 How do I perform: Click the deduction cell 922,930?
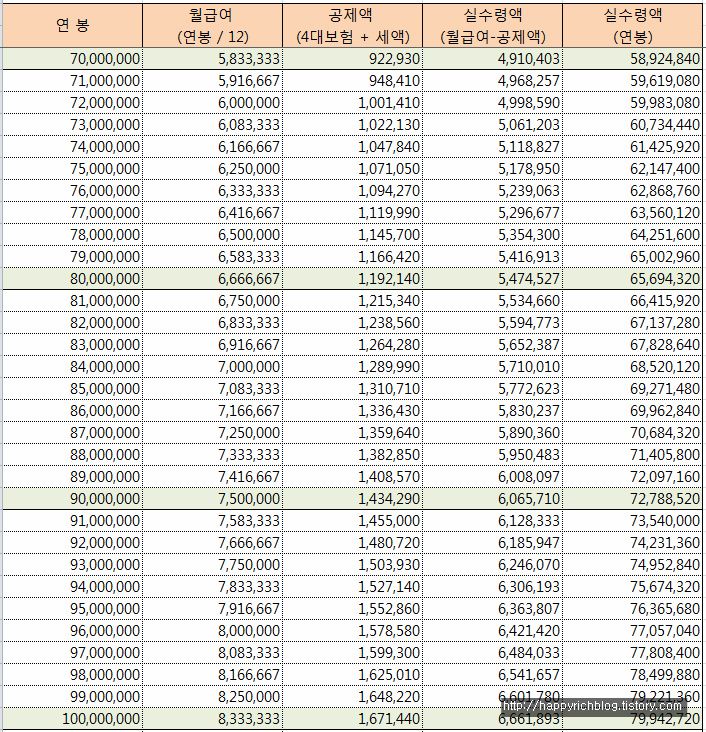(x=353, y=59)
